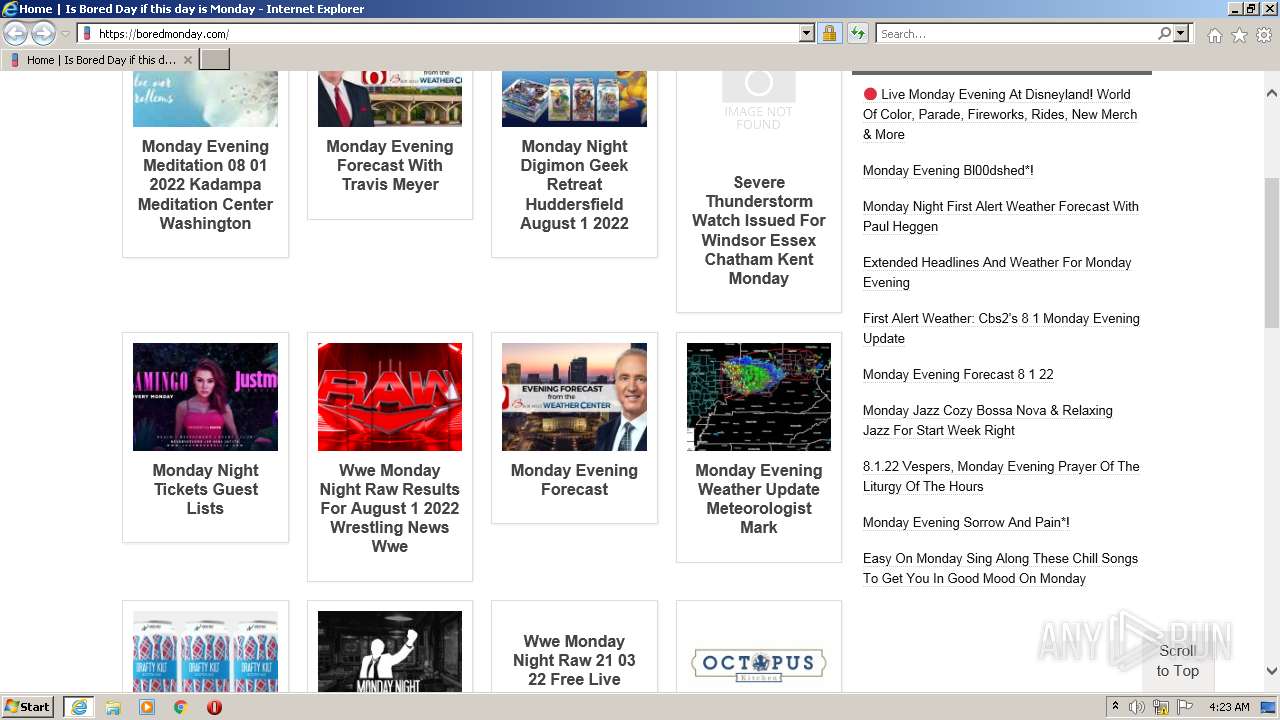The width and height of the screenshot is (1280, 720).
Task: Click the Scroll to Top button
Action: 1178,661
